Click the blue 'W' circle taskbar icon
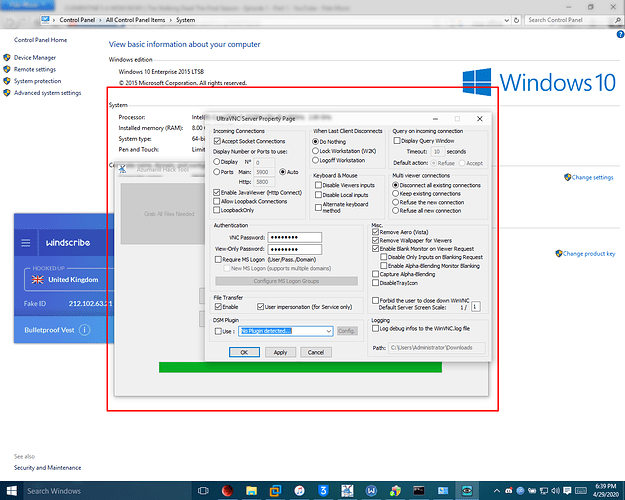This screenshot has height=500, width=625. click(371, 490)
